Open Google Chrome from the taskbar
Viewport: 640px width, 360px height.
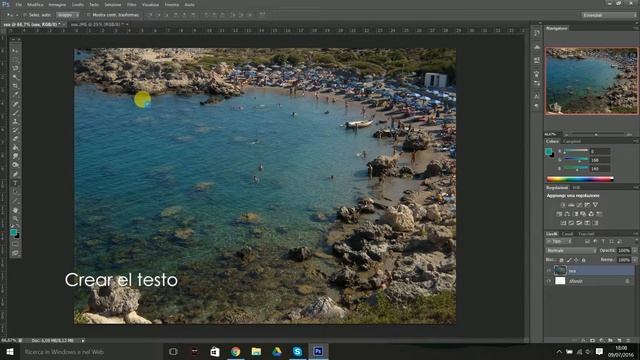tap(236, 351)
